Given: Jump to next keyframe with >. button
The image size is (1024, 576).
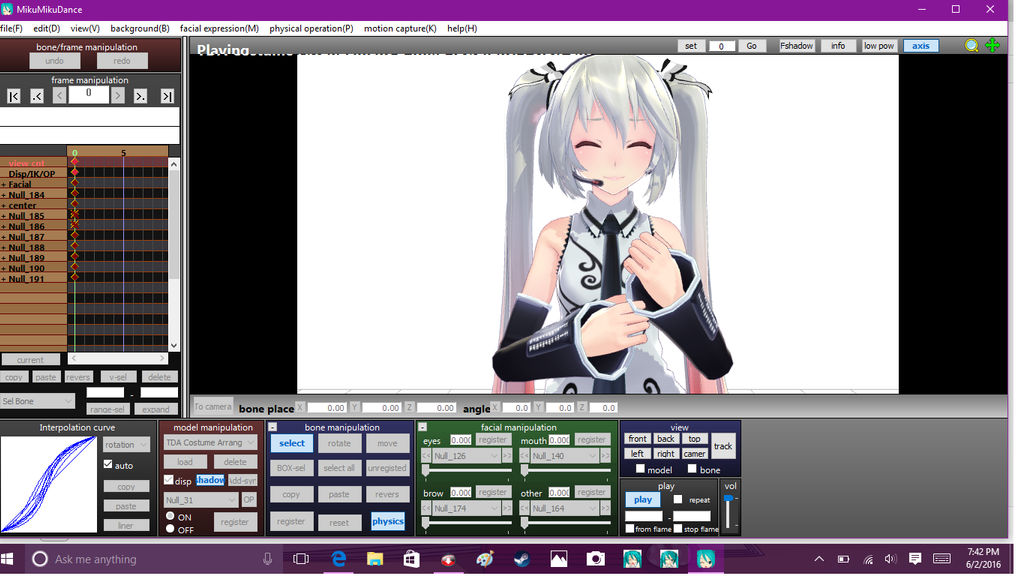Looking at the screenshot, I should point(140,97).
